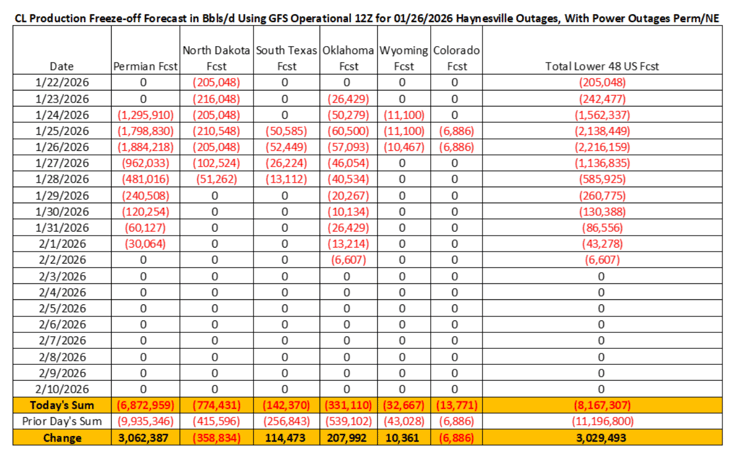This screenshot has width=736, height=453.
Task: Select the Permian value (1,884,218)
Action: click(x=143, y=146)
